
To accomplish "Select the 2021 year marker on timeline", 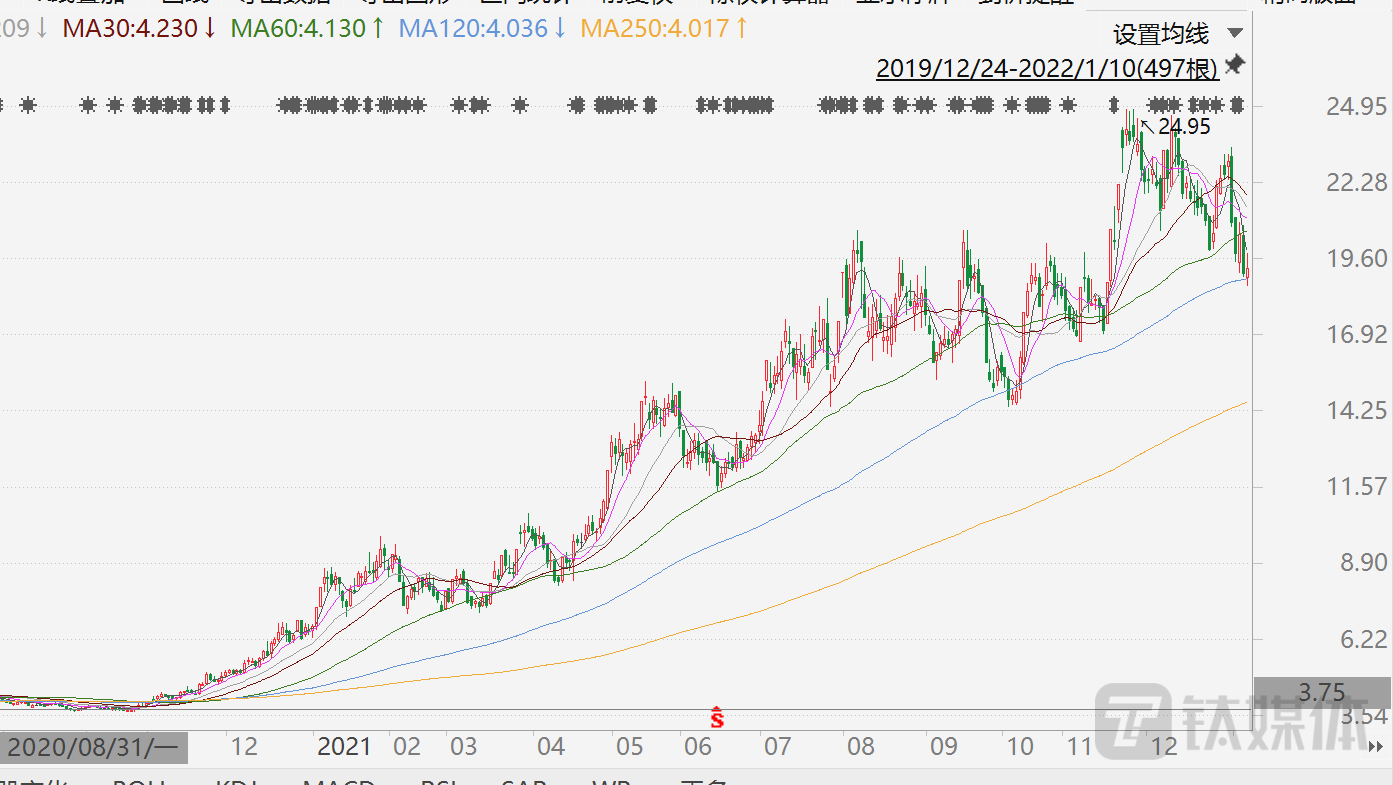I will [344, 747].
